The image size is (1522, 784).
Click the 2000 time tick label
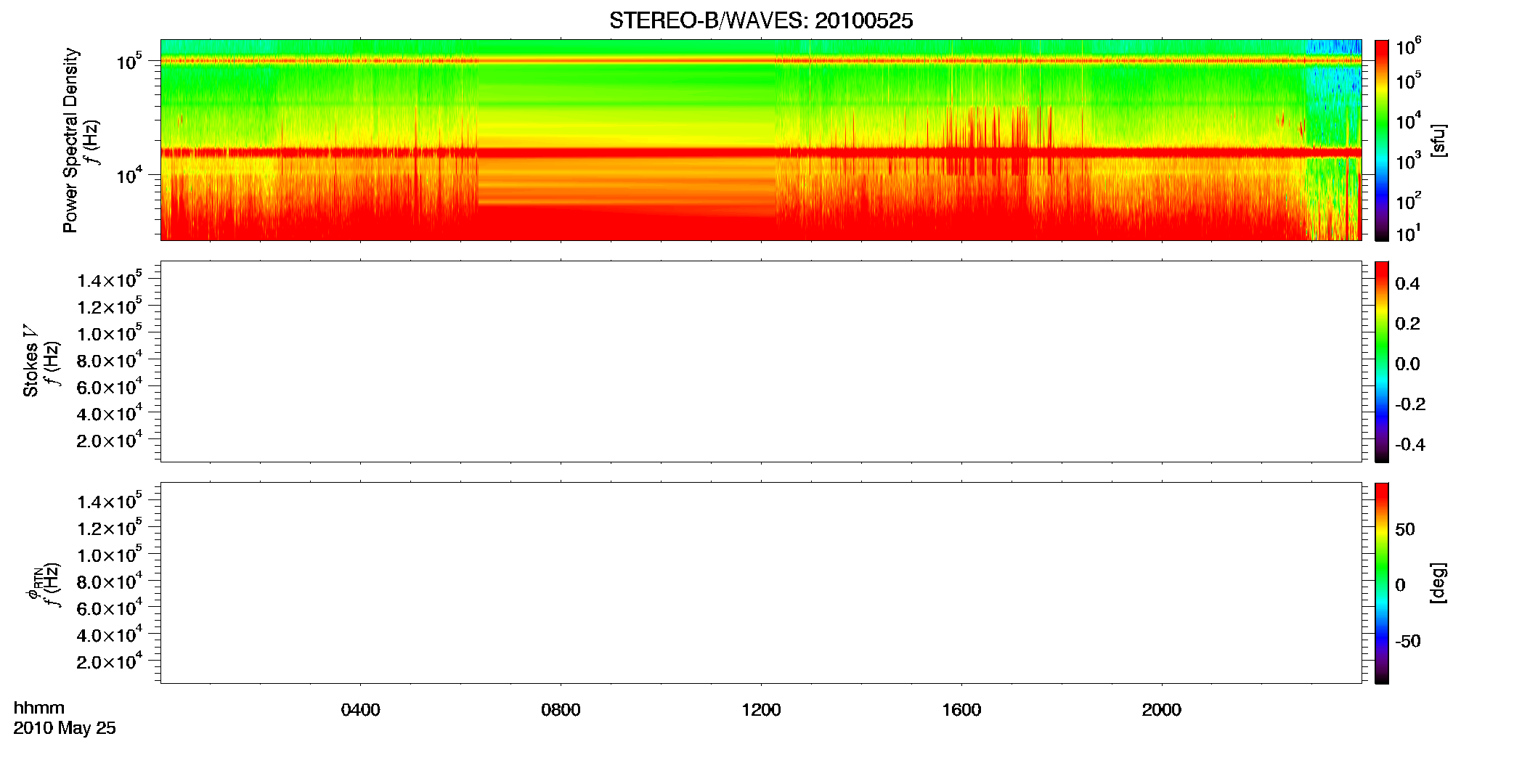1161,710
